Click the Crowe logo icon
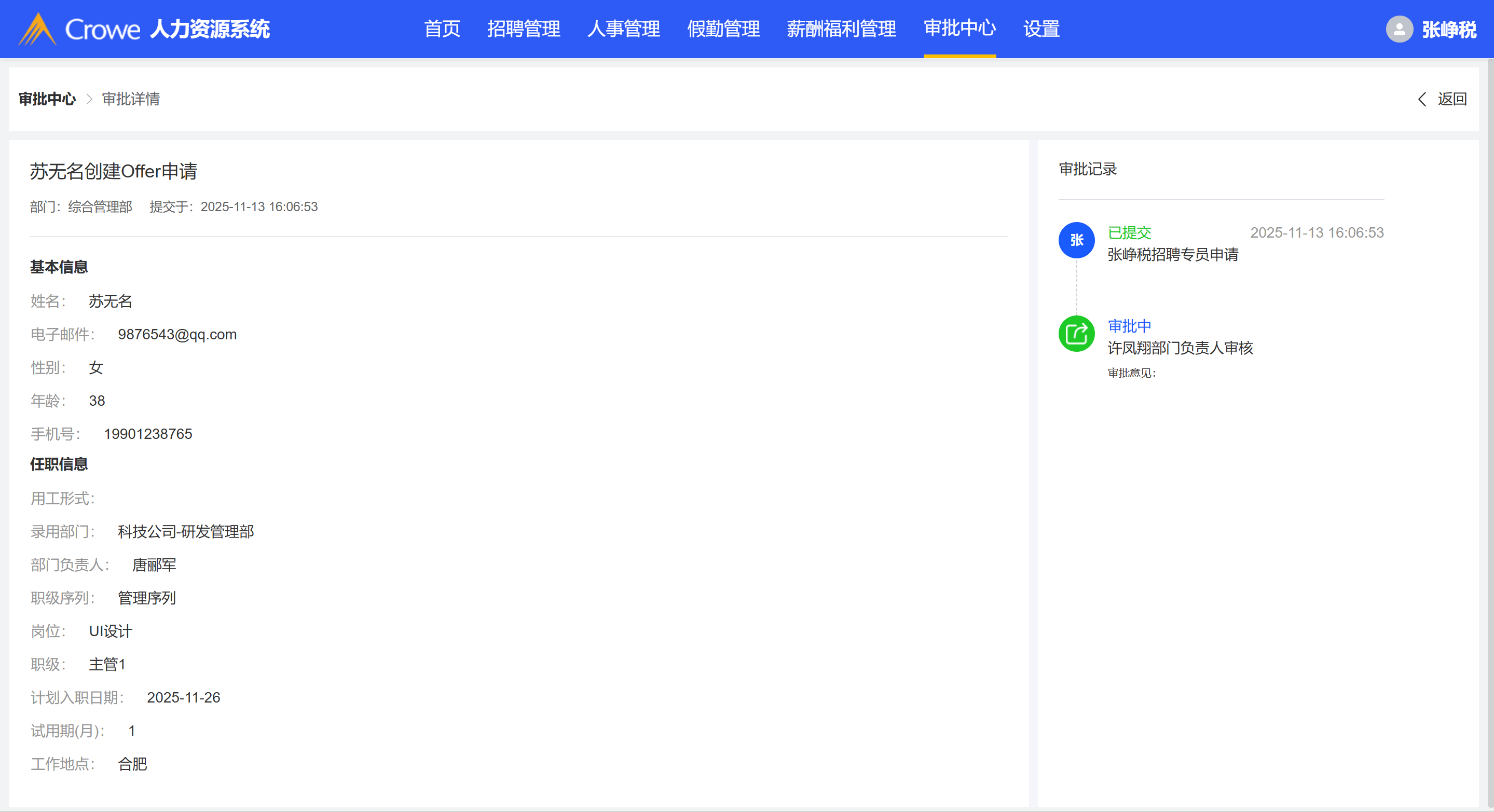The image size is (1494, 812). point(37,29)
